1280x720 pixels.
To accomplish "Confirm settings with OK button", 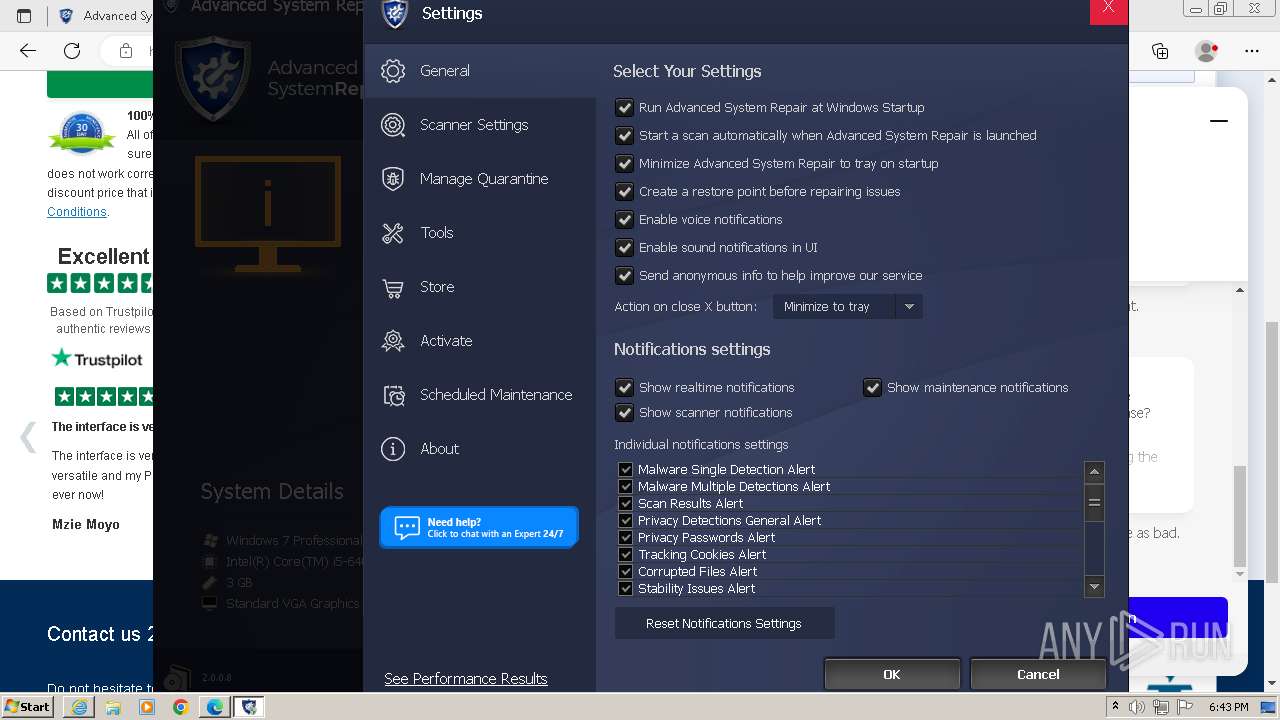I will coord(892,674).
